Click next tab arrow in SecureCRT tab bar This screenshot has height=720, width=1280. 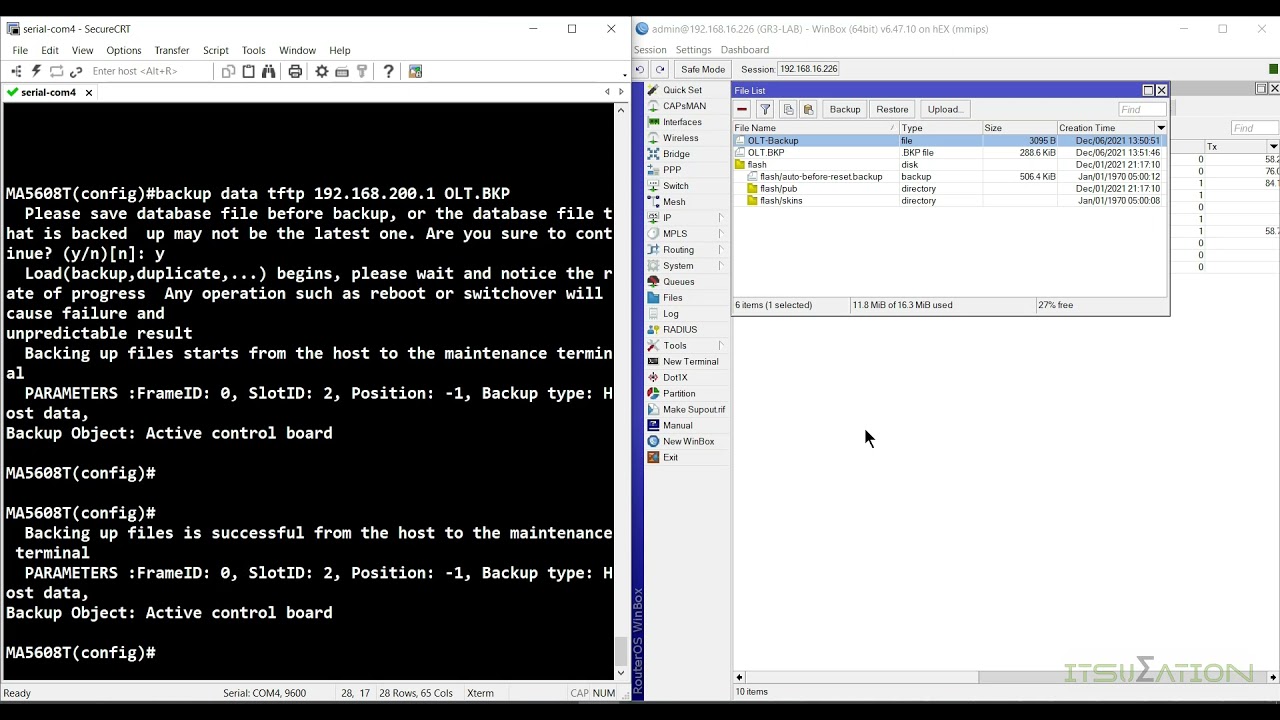[621, 92]
